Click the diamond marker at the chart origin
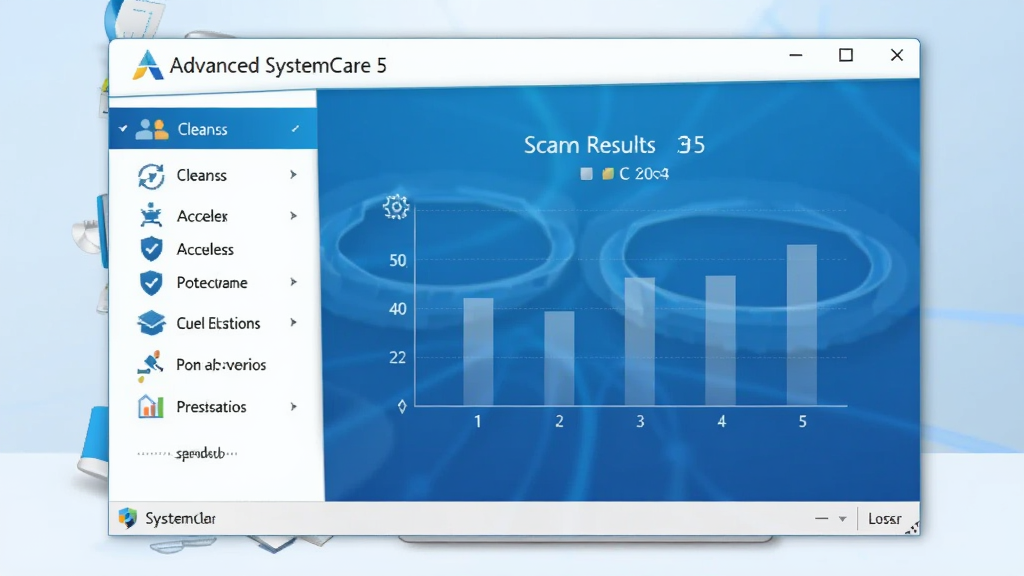This screenshot has height=576, width=1024. (x=402, y=406)
